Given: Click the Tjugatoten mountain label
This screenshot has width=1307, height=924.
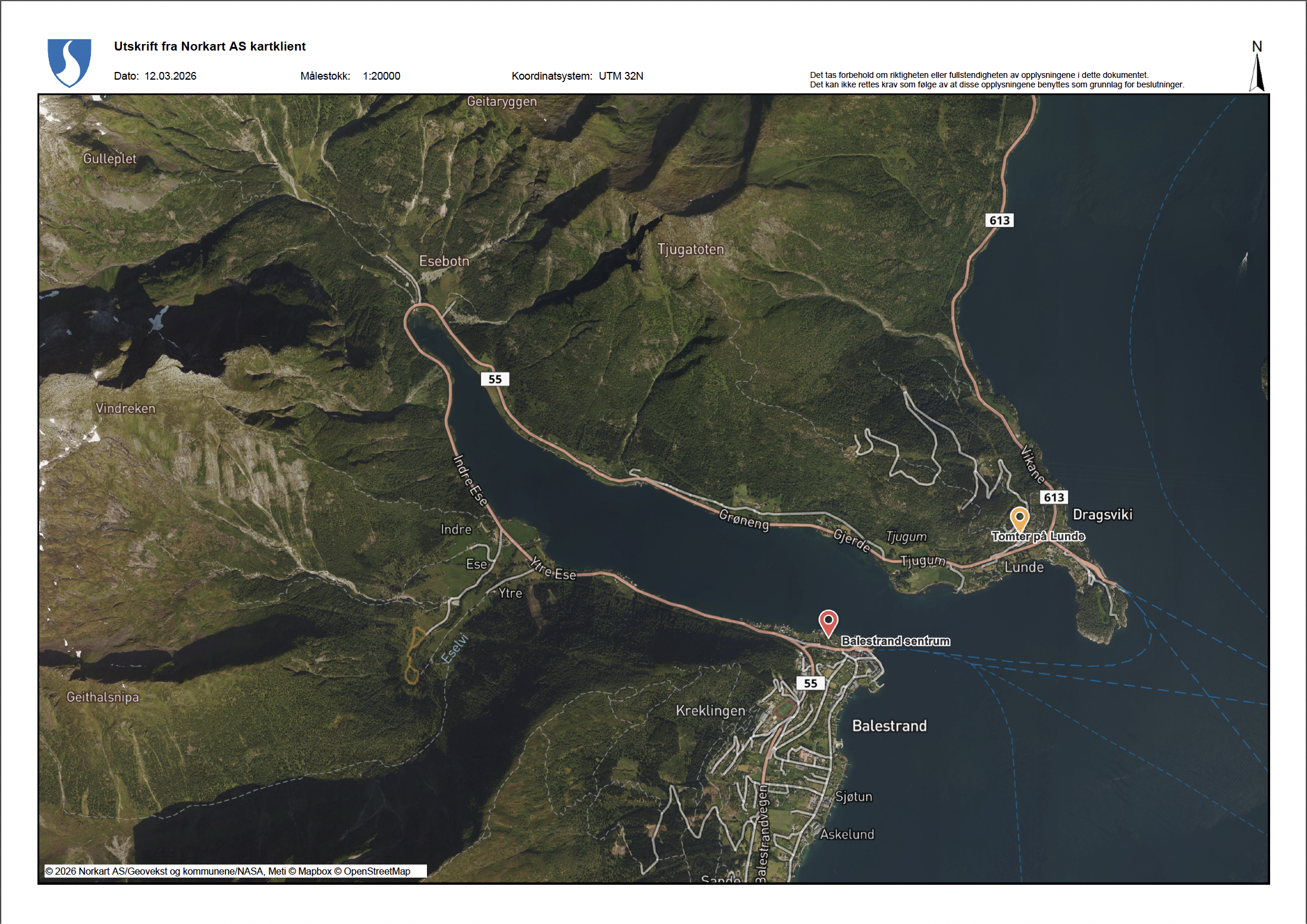Looking at the screenshot, I should click(692, 250).
